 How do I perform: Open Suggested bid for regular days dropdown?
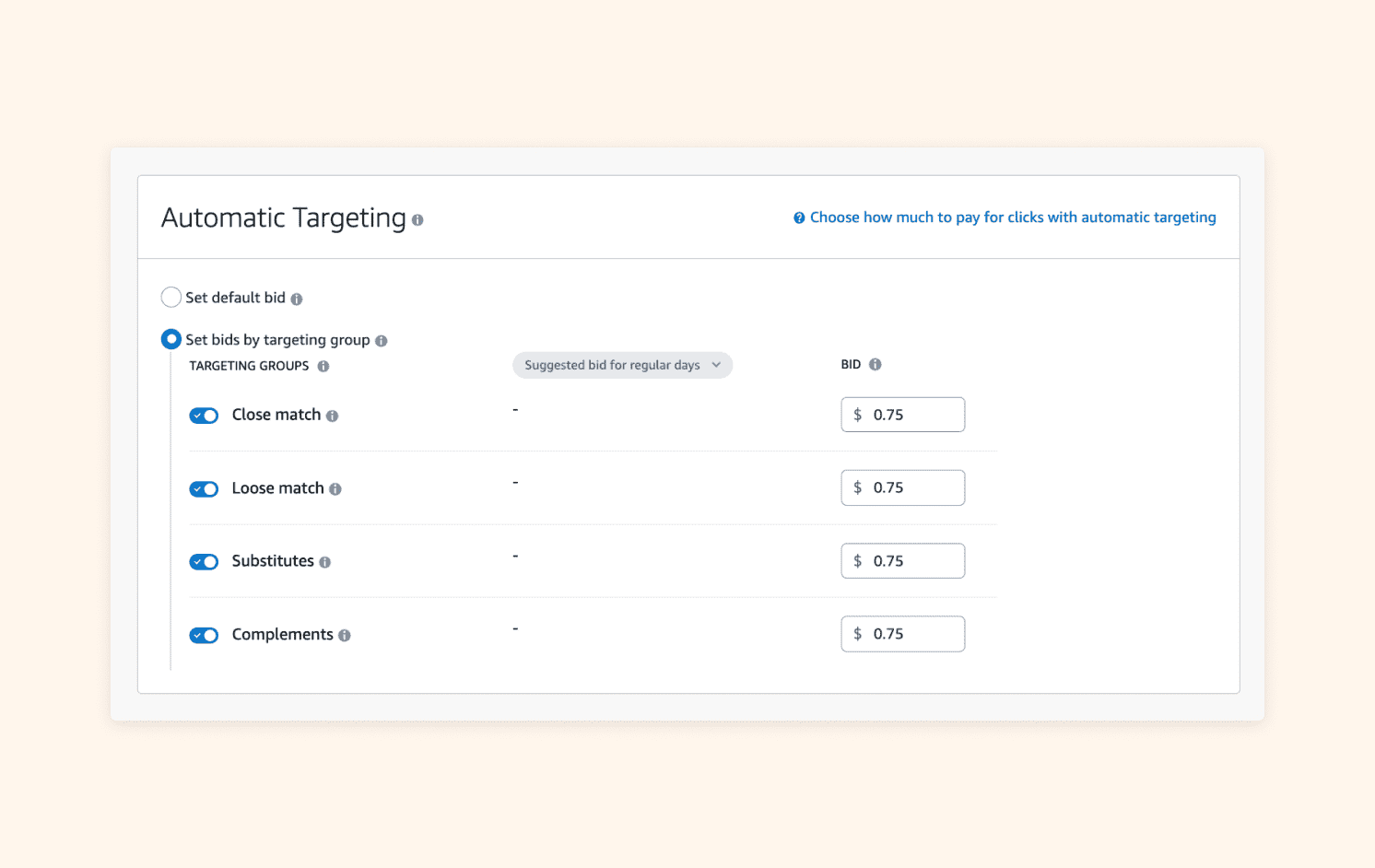click(623, 366)
